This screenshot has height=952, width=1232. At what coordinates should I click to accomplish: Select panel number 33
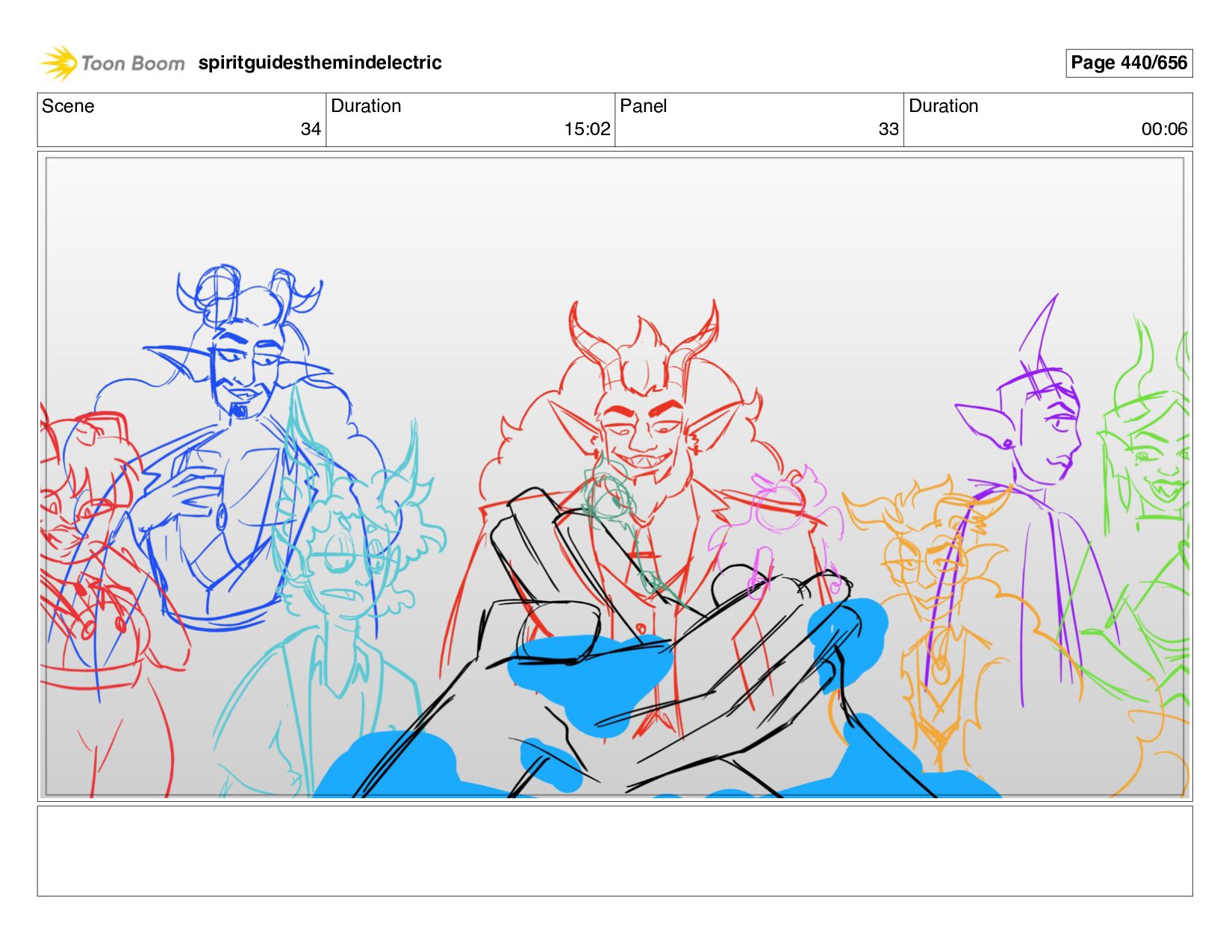[x=889, y=129]
